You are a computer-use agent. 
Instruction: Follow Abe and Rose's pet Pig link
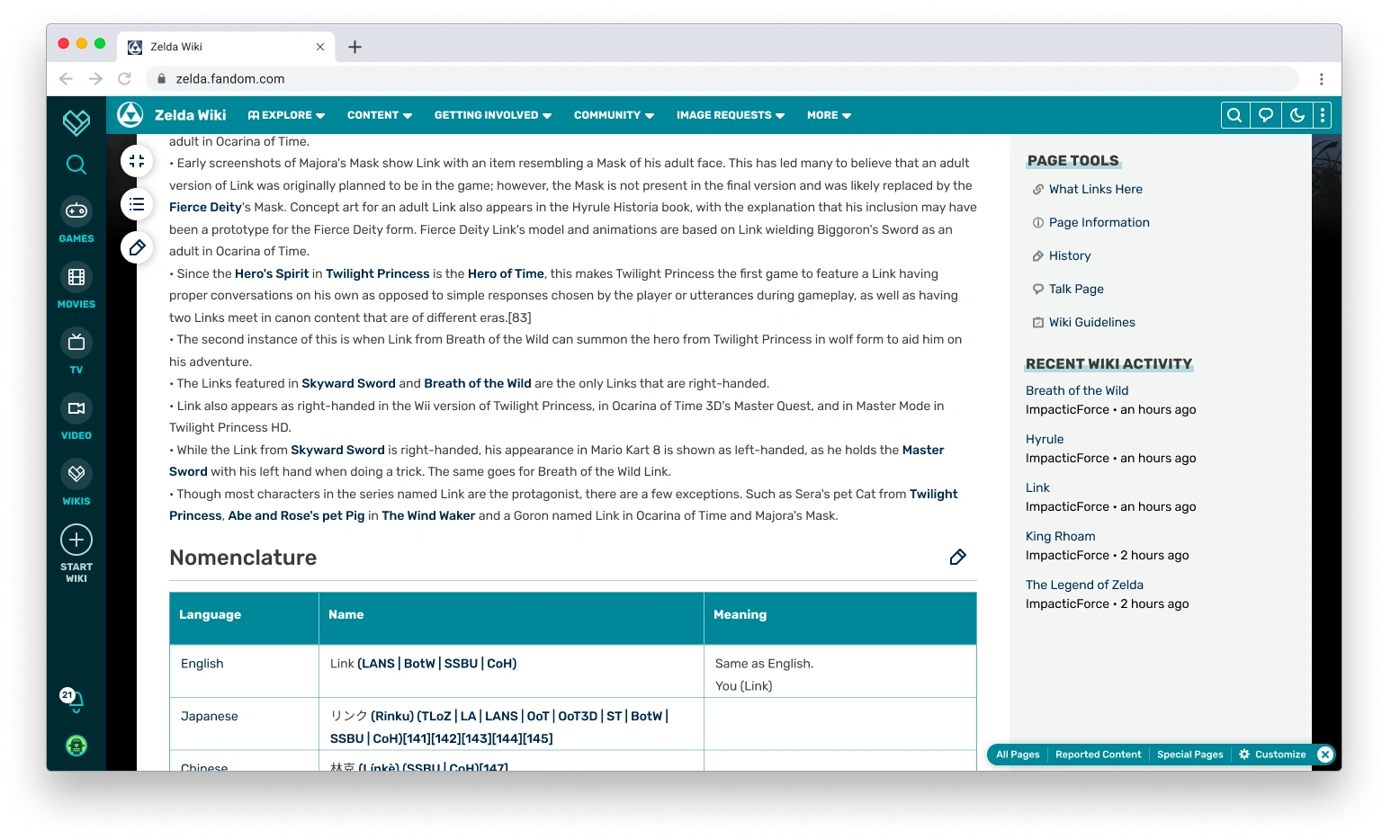(296, 515)
